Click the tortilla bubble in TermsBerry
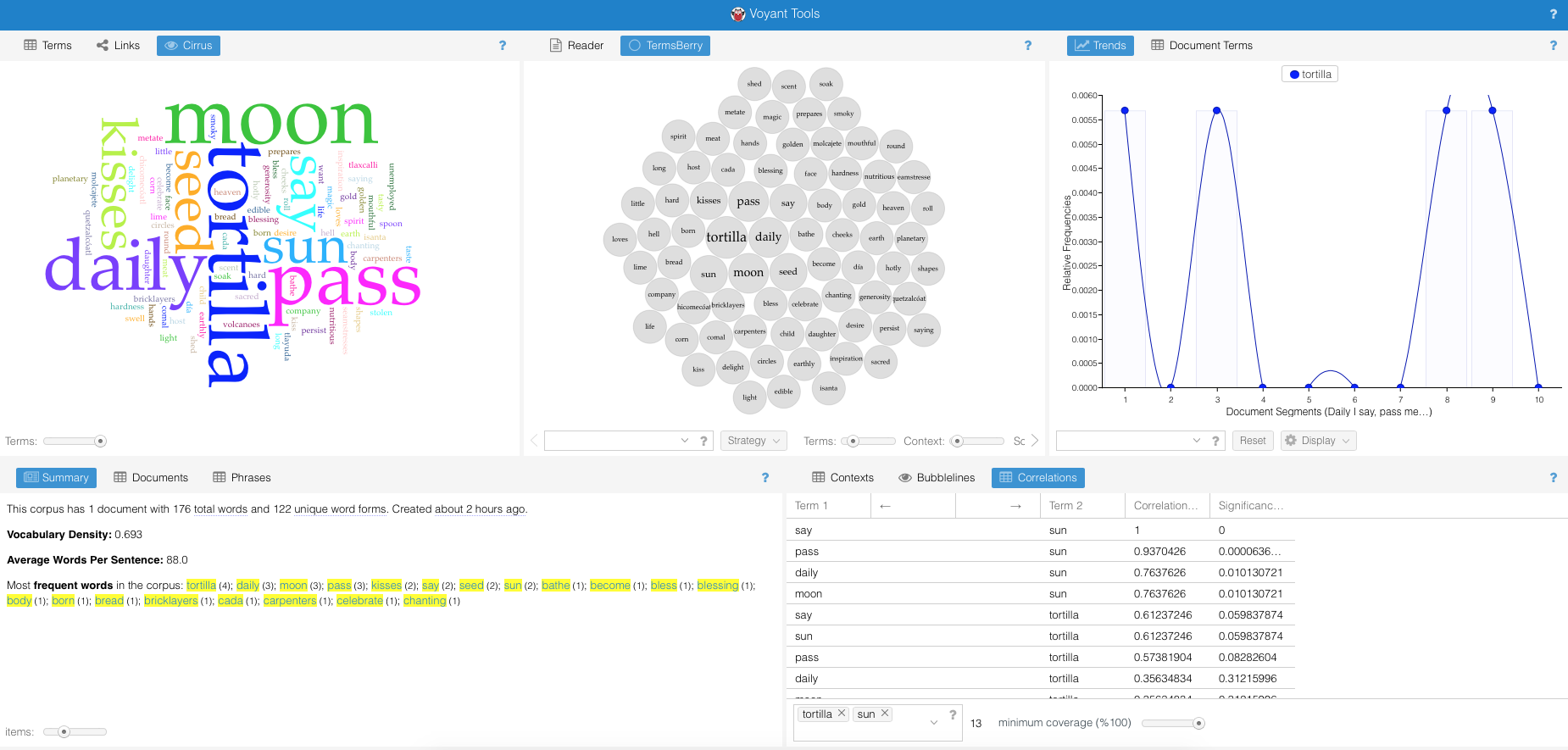1568x750 pixels. [726, 237]
